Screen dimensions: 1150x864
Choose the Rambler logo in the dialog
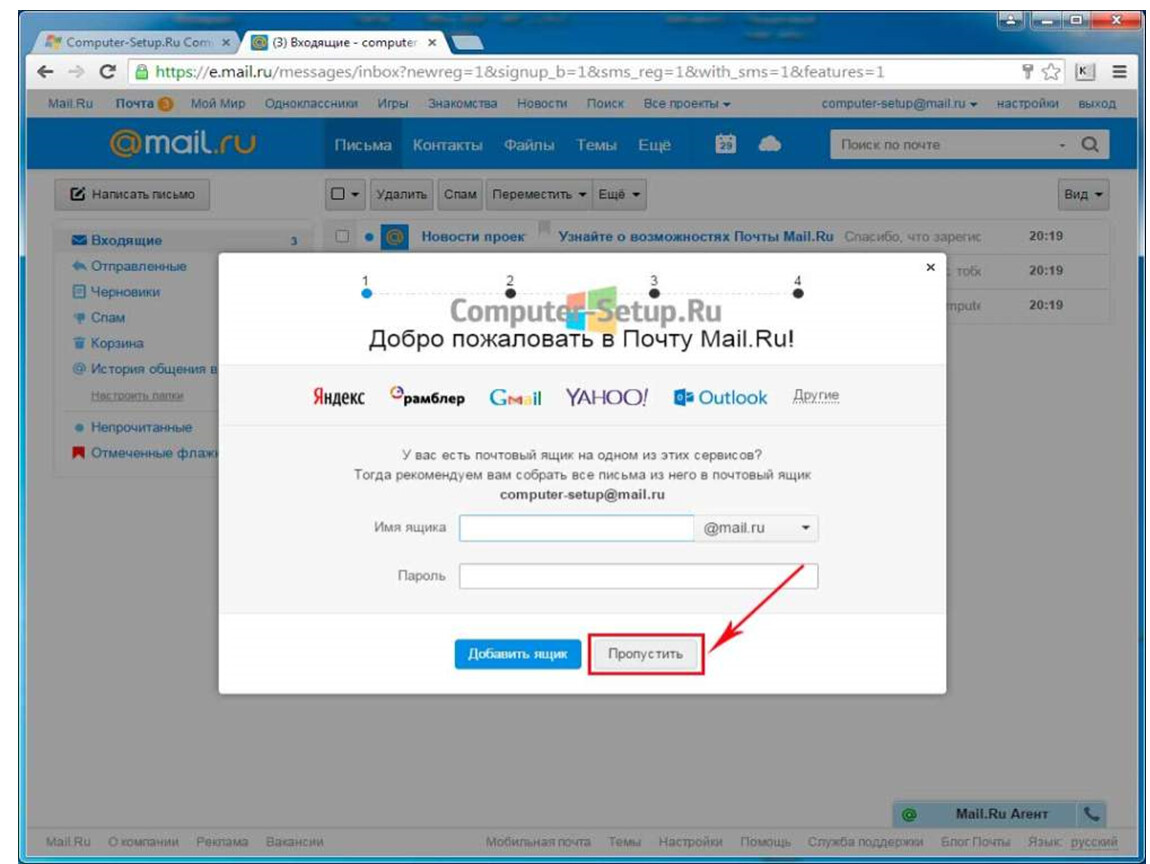click(427, 396)
